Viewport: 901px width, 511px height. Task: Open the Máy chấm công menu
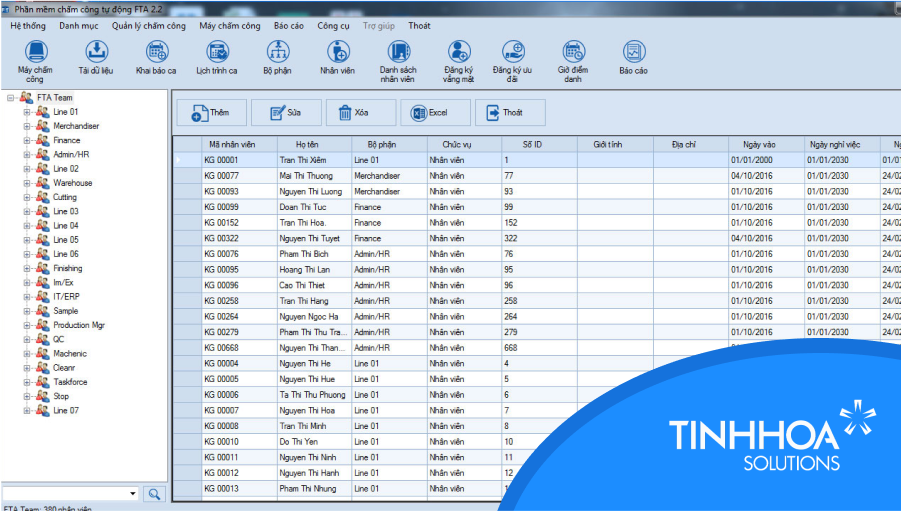tap(230, 26)
